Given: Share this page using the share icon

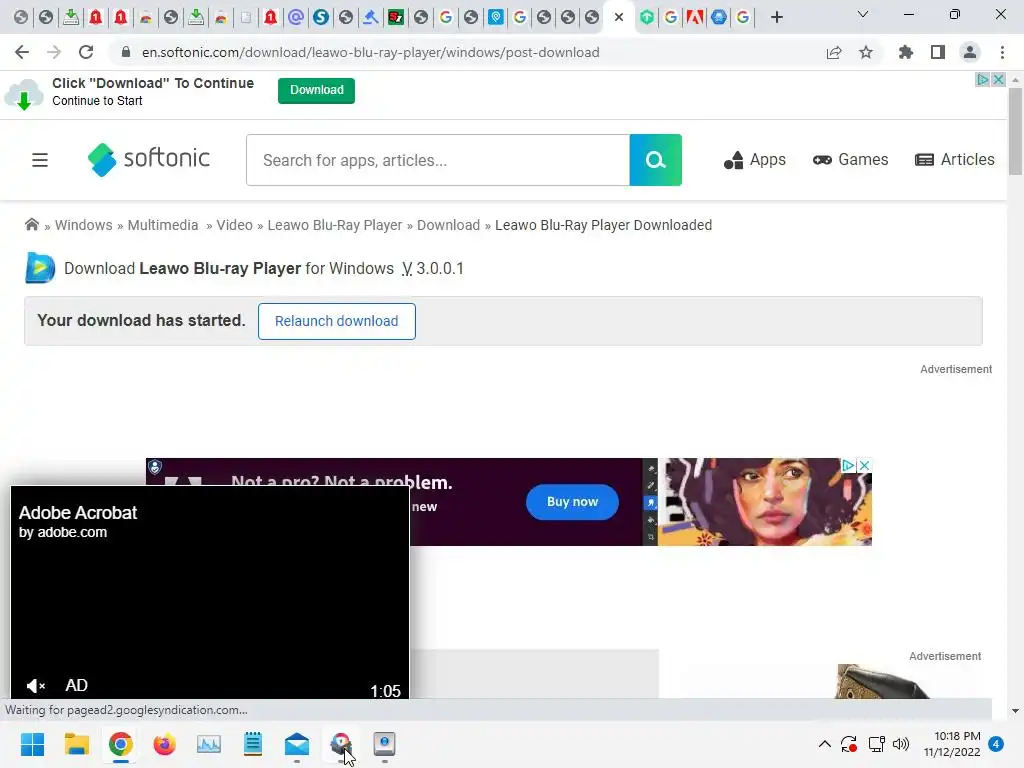Looking at the screenshot, I should pyautogui.click(x=834, y=52).
